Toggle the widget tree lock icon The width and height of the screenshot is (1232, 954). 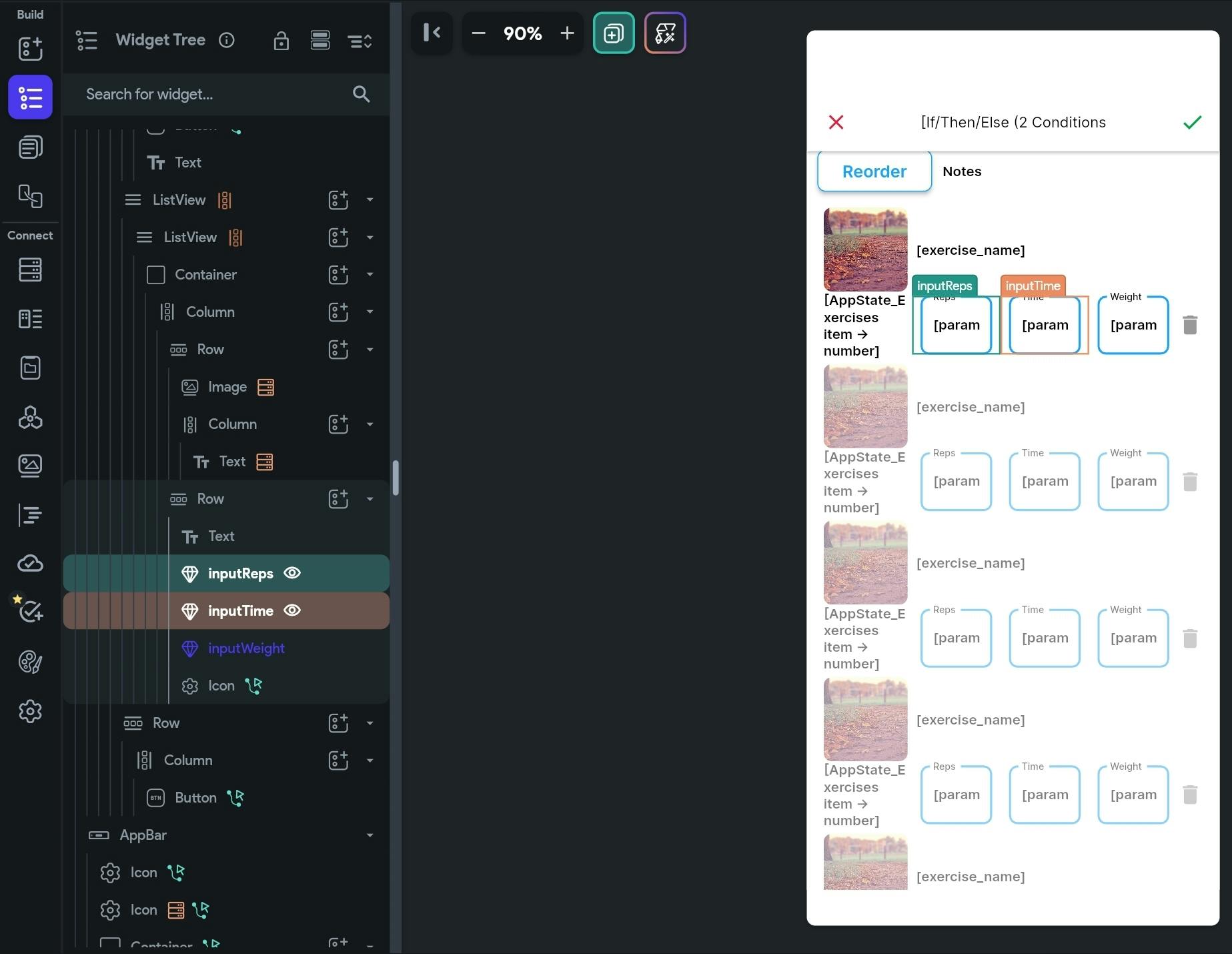click(x=281, y=41)
